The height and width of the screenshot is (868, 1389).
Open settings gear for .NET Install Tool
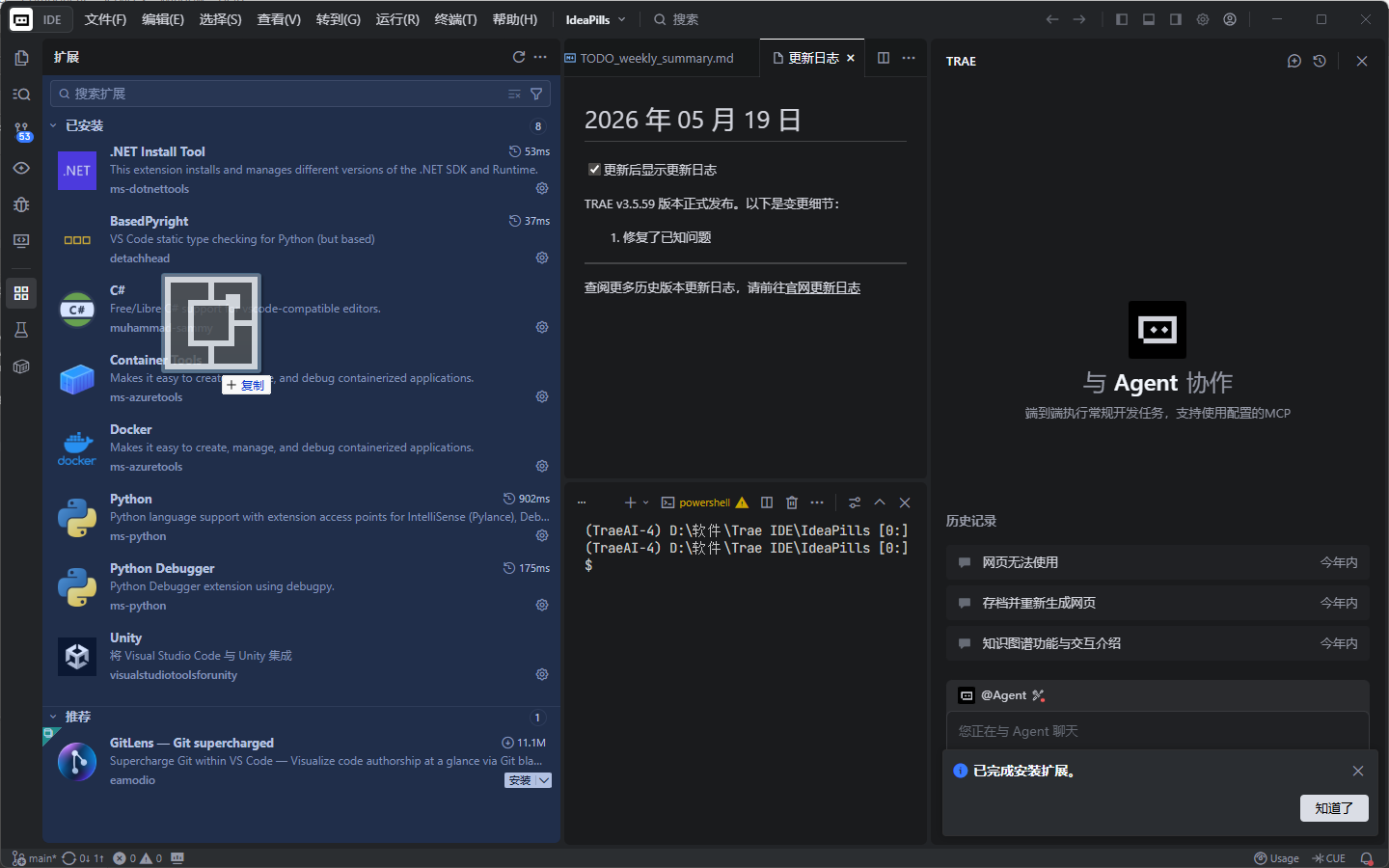point(542,188)
